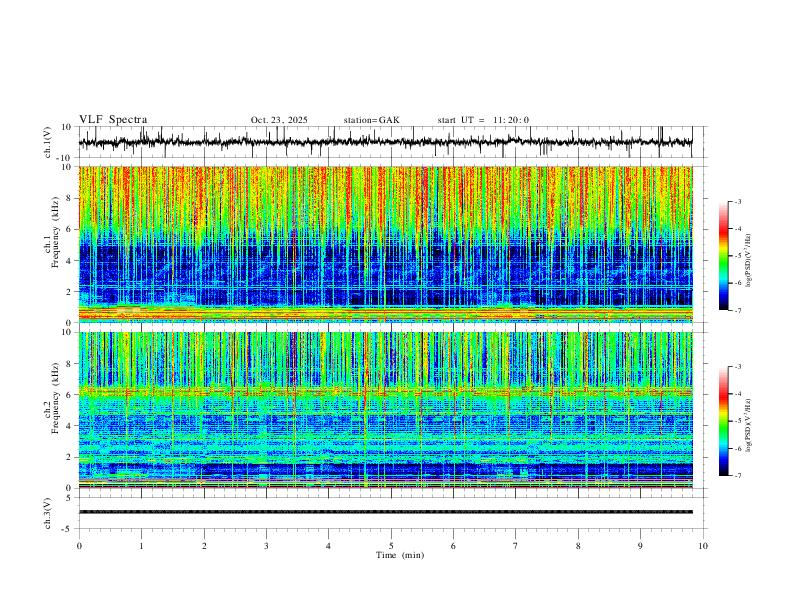Click the time axis tick label '7'
Image resolution: width=792 pixels, height=612 pixels.
pos(516,546)
